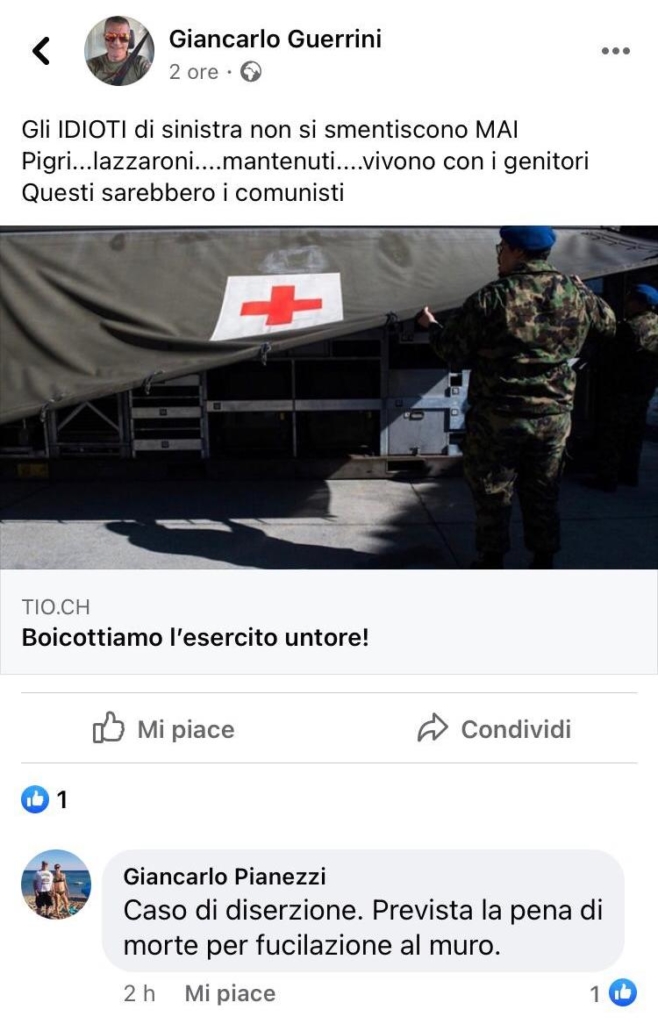The height and width of the screenshot is (1024, 658).
Task: Open Giancarlo Pianezzi's beach avatar
Action: 56,884
